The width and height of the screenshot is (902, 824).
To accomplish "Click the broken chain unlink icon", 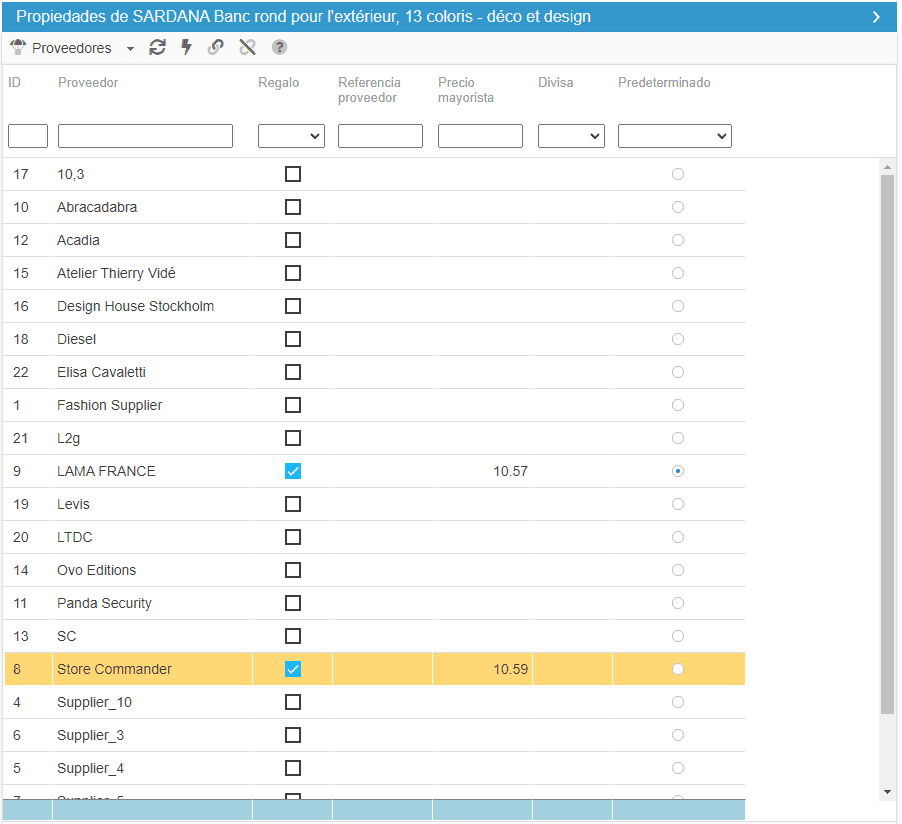I will [248, 47].
